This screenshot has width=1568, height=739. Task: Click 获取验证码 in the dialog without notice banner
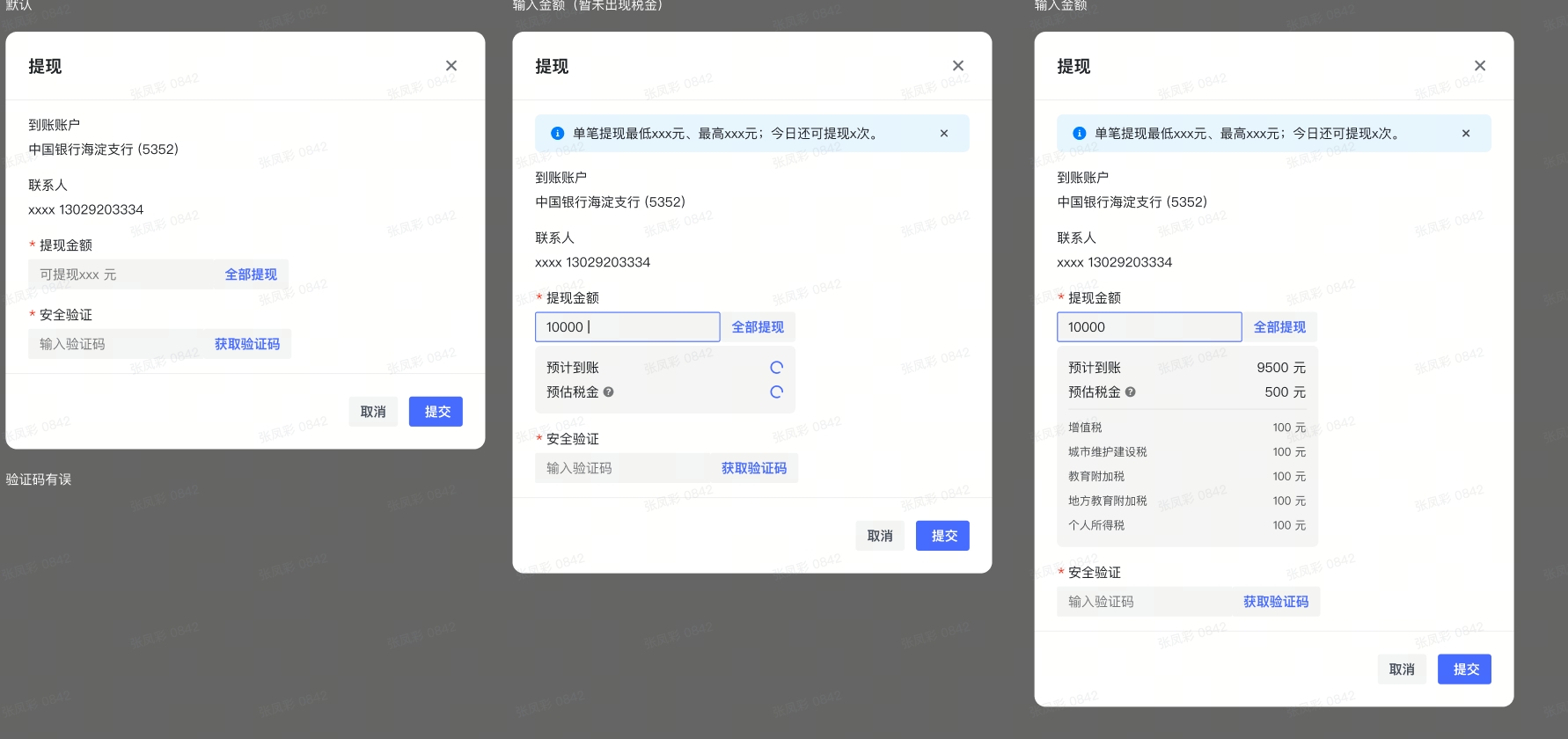[247, 344]
